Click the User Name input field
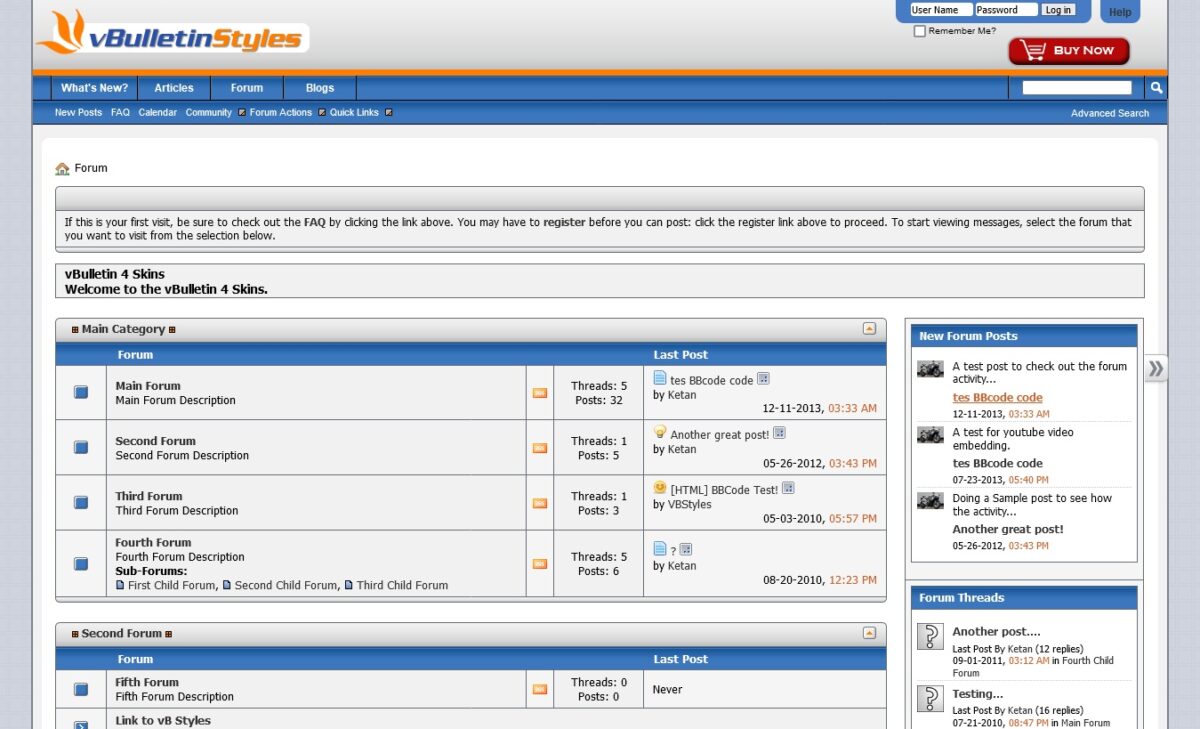 pos(940,10)
